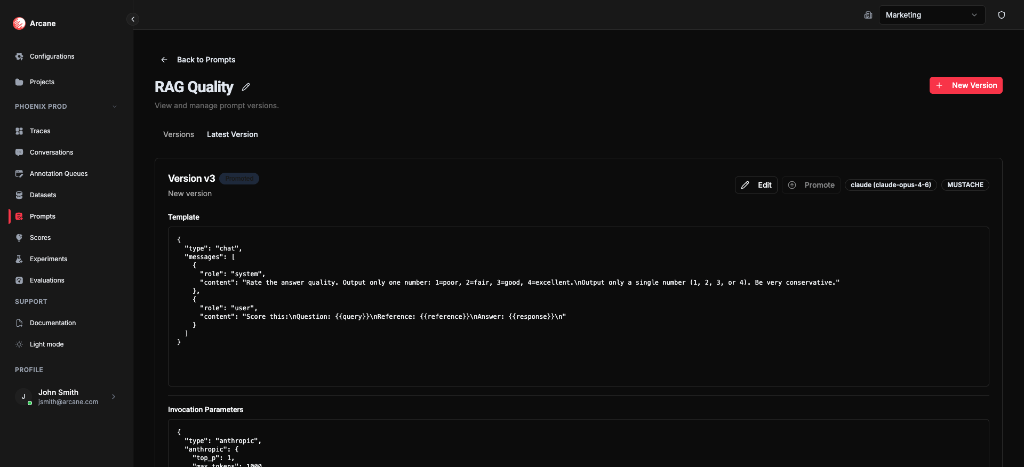Click the New Version button

click(x=966, y=86)
